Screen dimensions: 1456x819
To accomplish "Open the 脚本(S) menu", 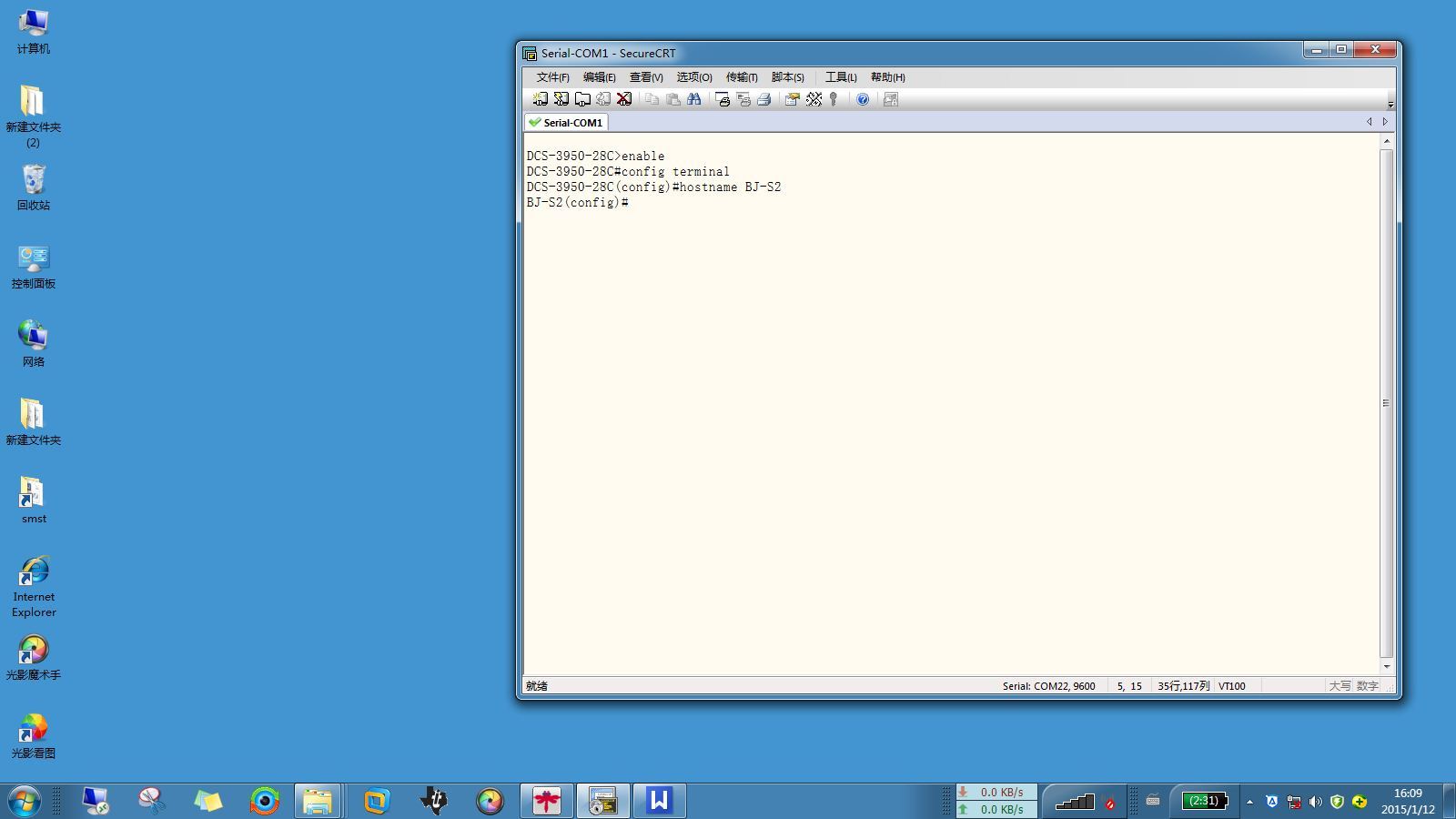I will coord(787,77).
